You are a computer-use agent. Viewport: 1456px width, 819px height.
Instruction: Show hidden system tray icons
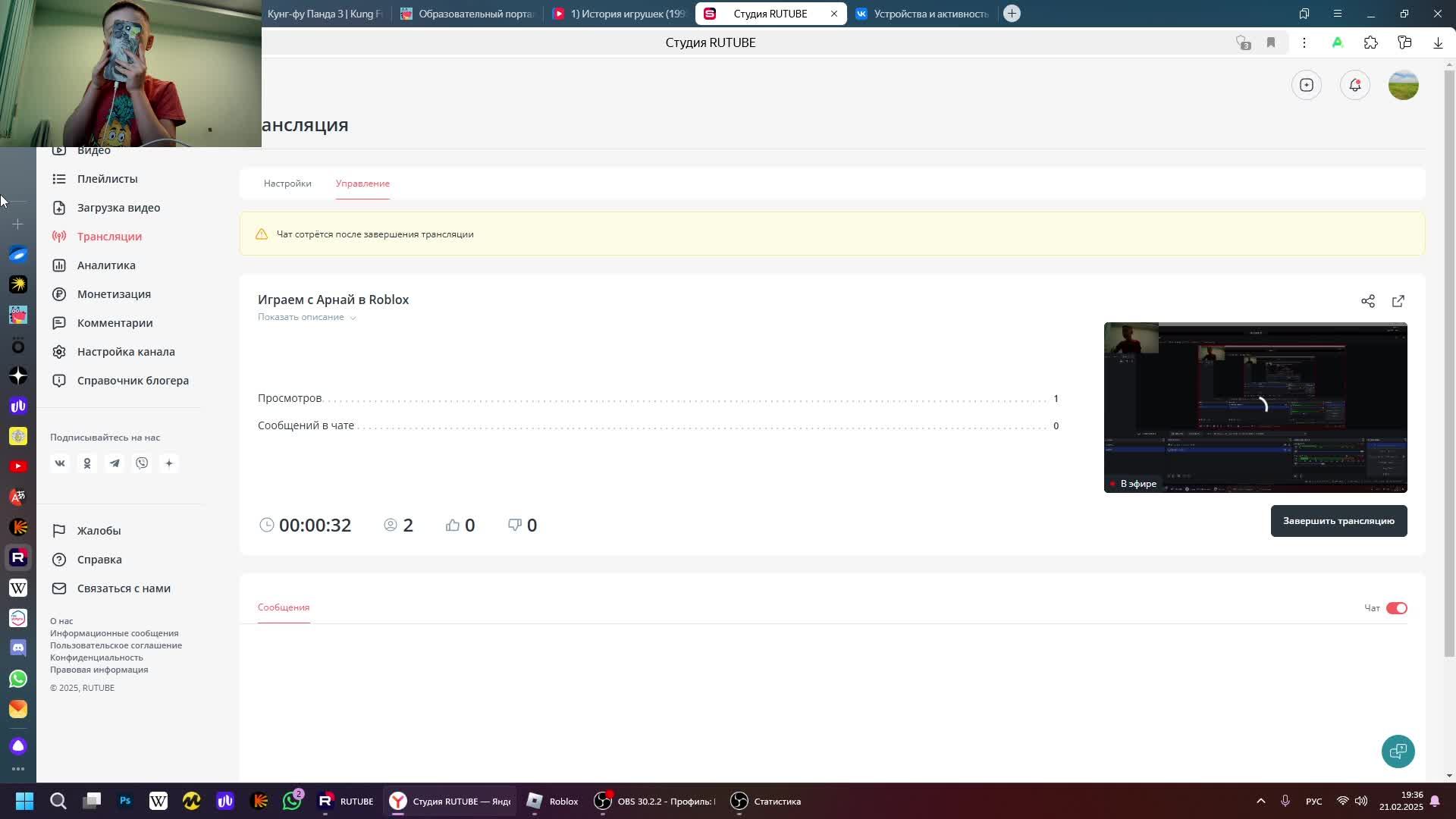pyautogui.click(x=1260, y=802)
